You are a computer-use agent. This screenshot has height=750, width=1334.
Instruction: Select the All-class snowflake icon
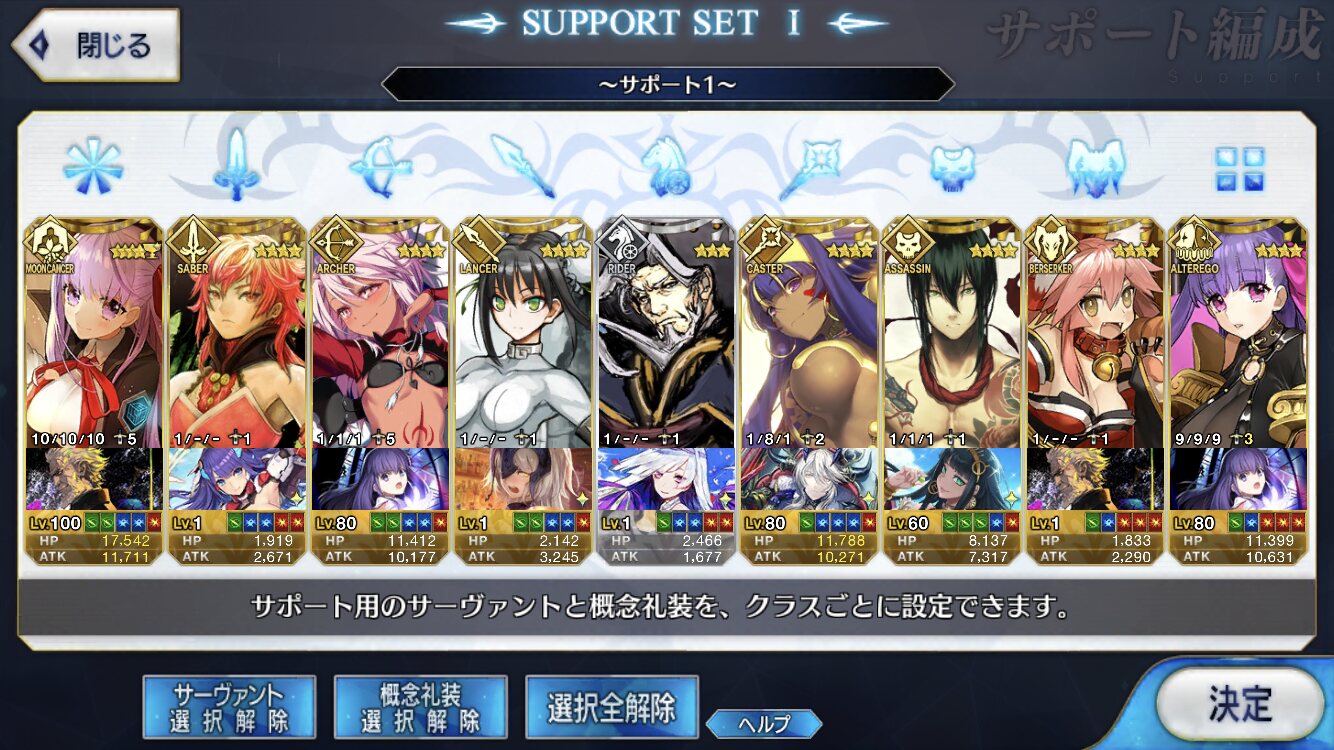(93, 165)
